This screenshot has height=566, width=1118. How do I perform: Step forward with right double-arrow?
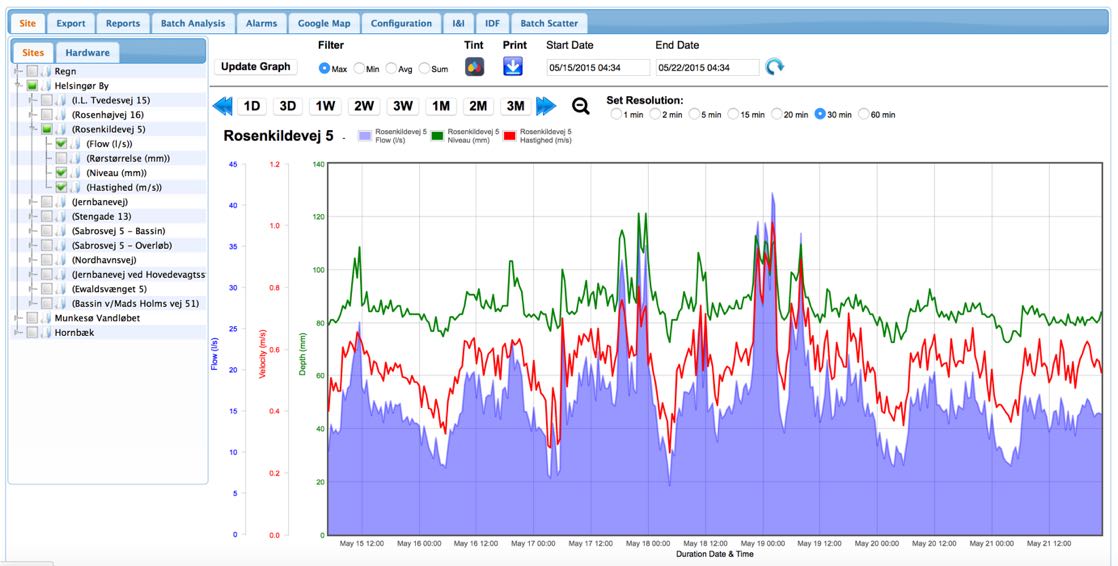coord(546,106)
